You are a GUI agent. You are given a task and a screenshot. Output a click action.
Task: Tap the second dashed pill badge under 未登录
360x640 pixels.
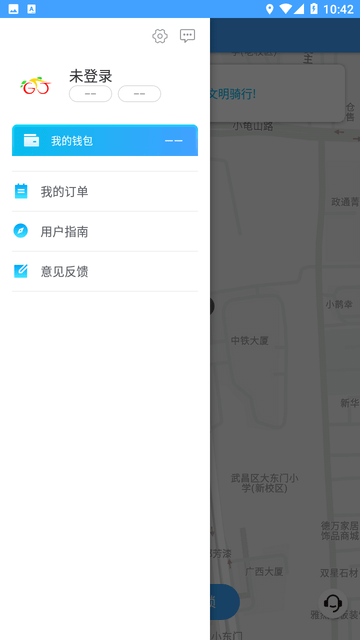pyautogui.click(x=140, y=94)
